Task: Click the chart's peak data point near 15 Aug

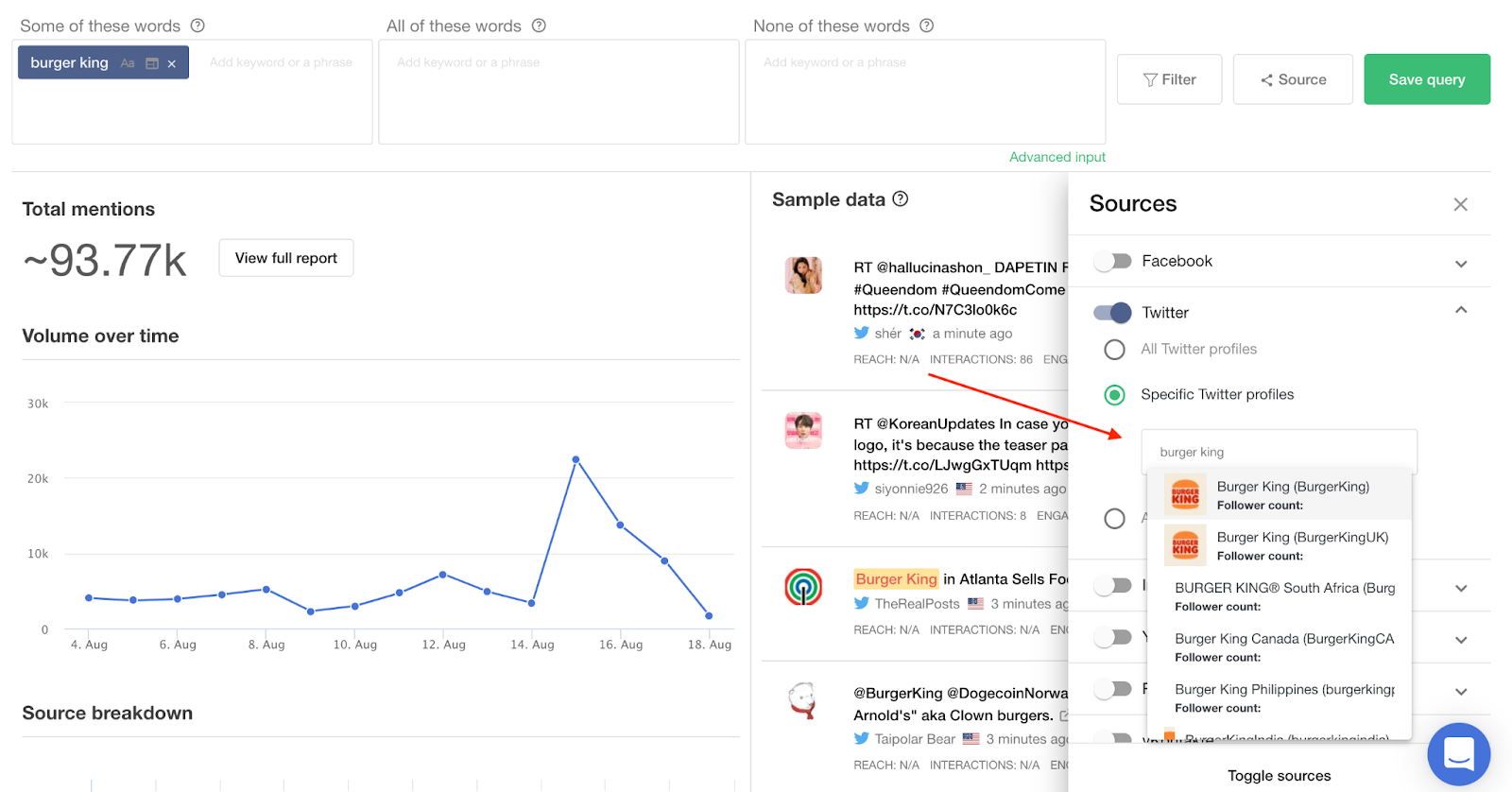Action: click(x=576, y=459)
